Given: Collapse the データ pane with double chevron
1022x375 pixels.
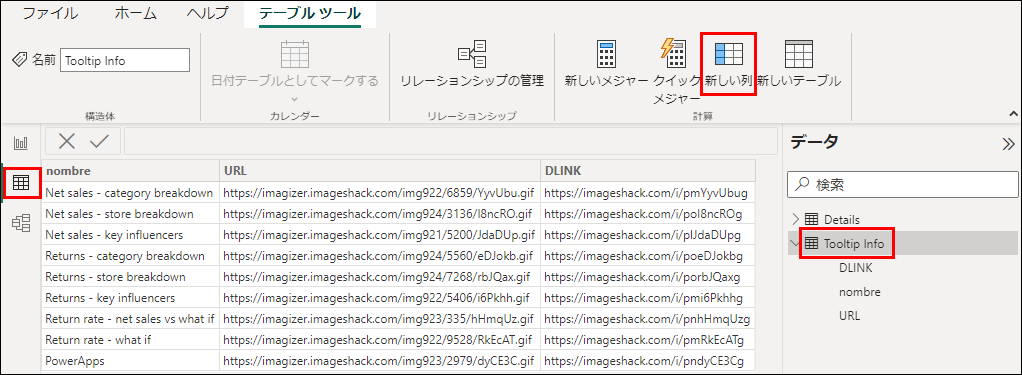Looking at the screenshot, I should [x=1008, y=144].
